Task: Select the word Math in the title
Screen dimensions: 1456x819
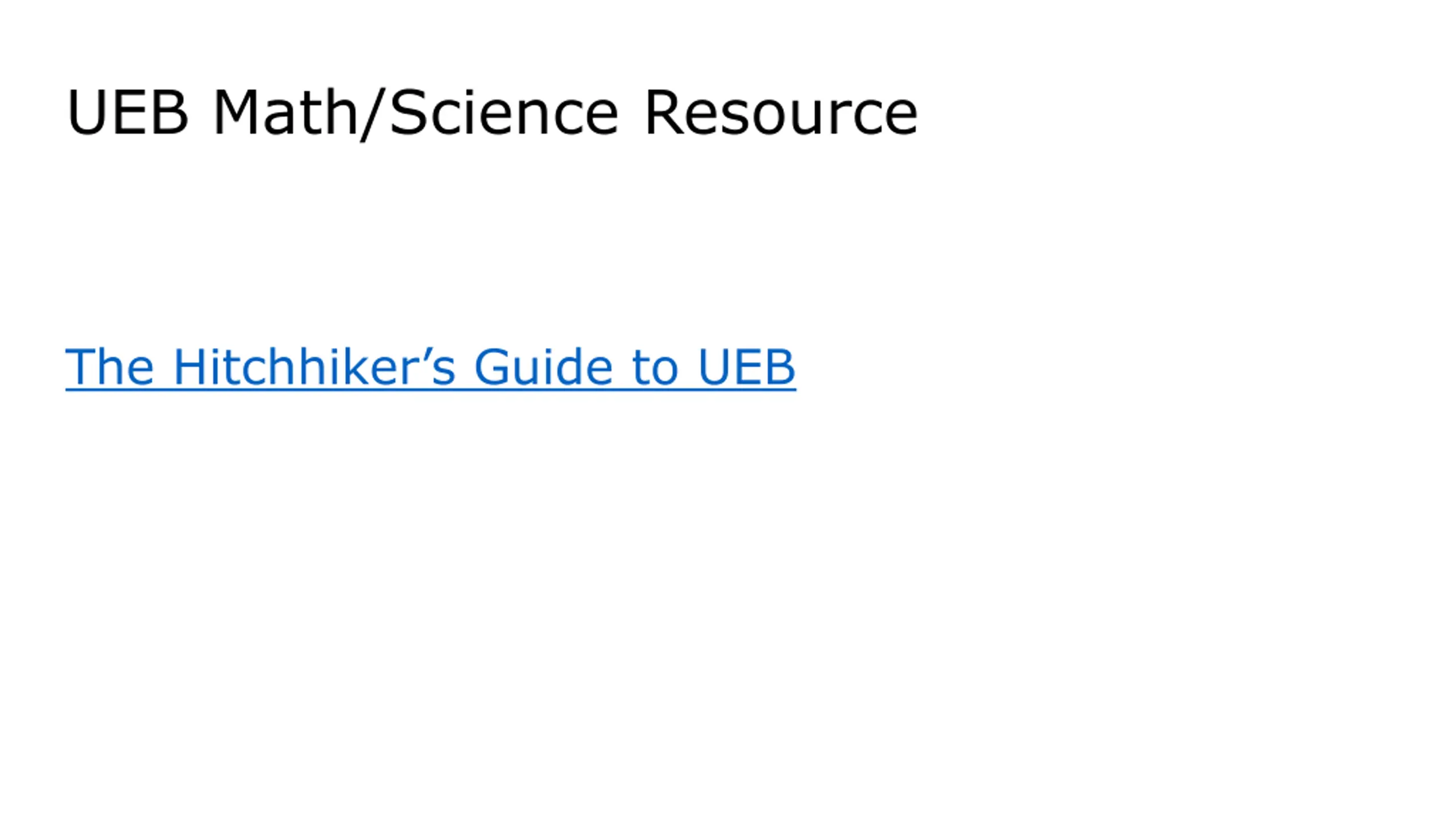Action: click(x=286, y=113)
